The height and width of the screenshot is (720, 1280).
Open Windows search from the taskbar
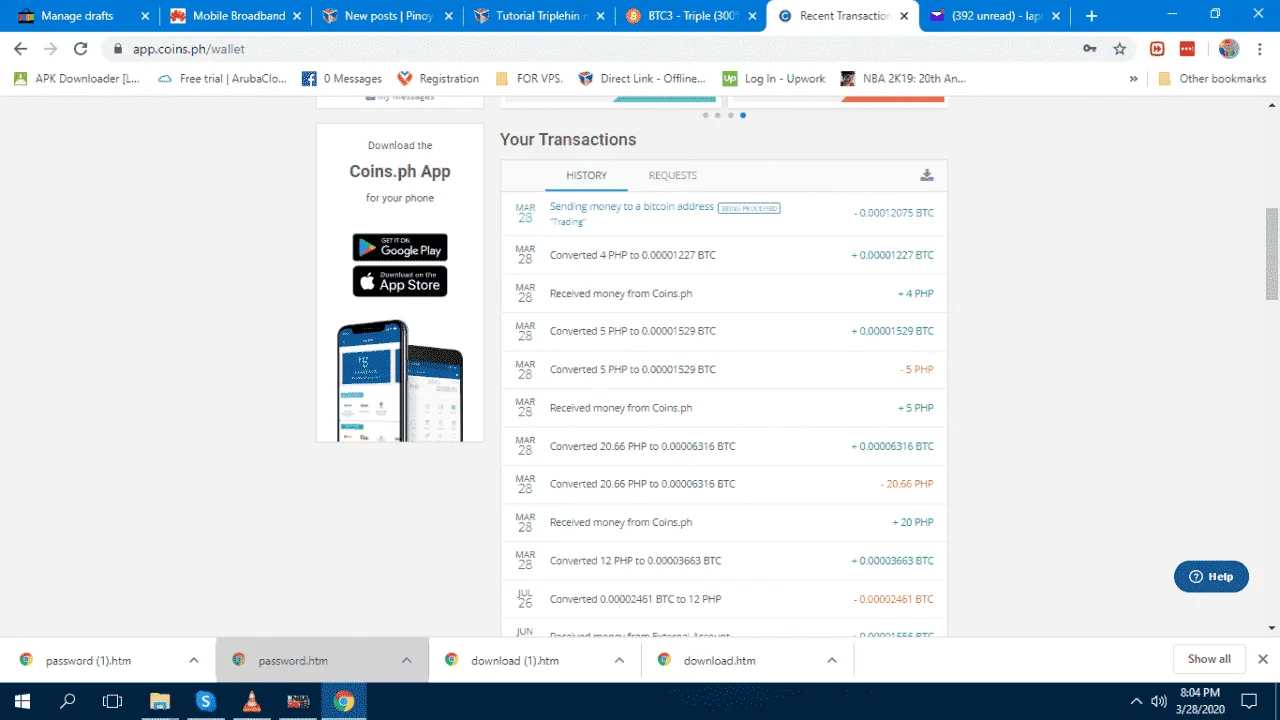click(x=68, y=701)
